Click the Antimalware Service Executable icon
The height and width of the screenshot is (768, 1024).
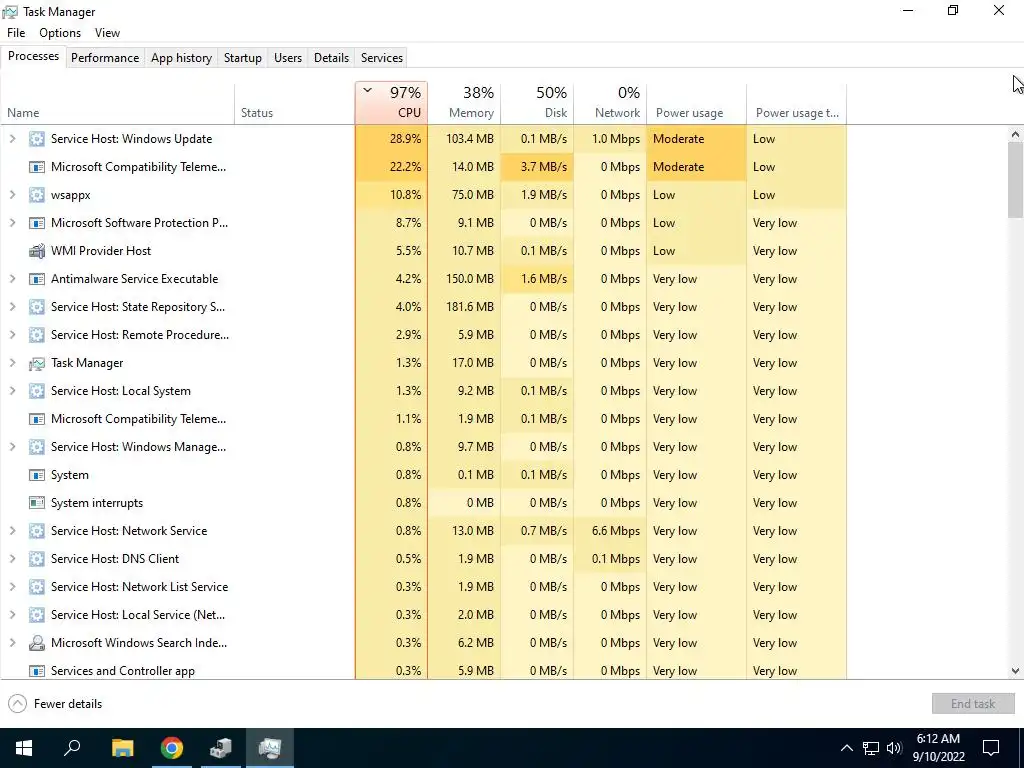(37, 279)
